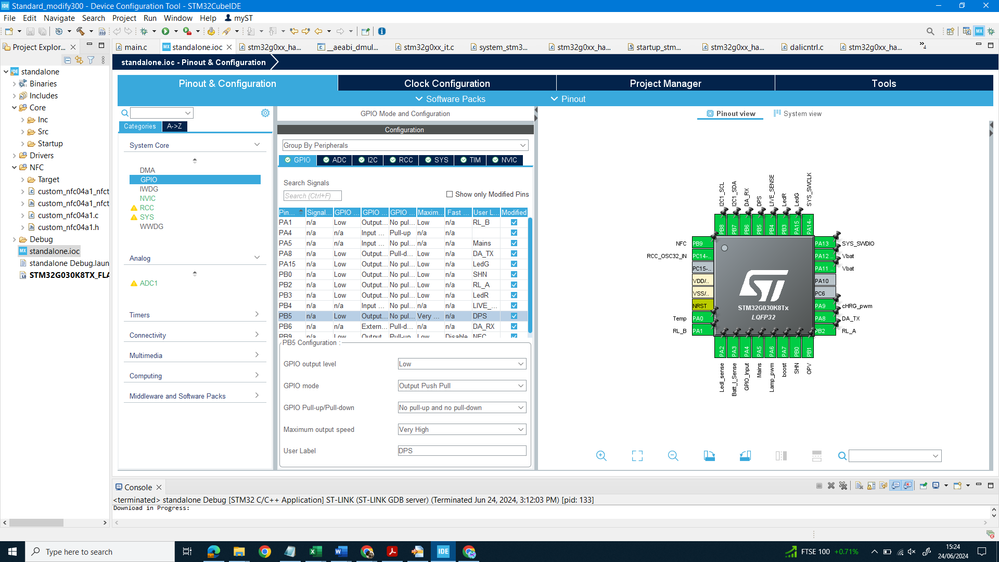Screen dimensions: 999x562
Task: Click the myST account button
Action: coord(238,18)
